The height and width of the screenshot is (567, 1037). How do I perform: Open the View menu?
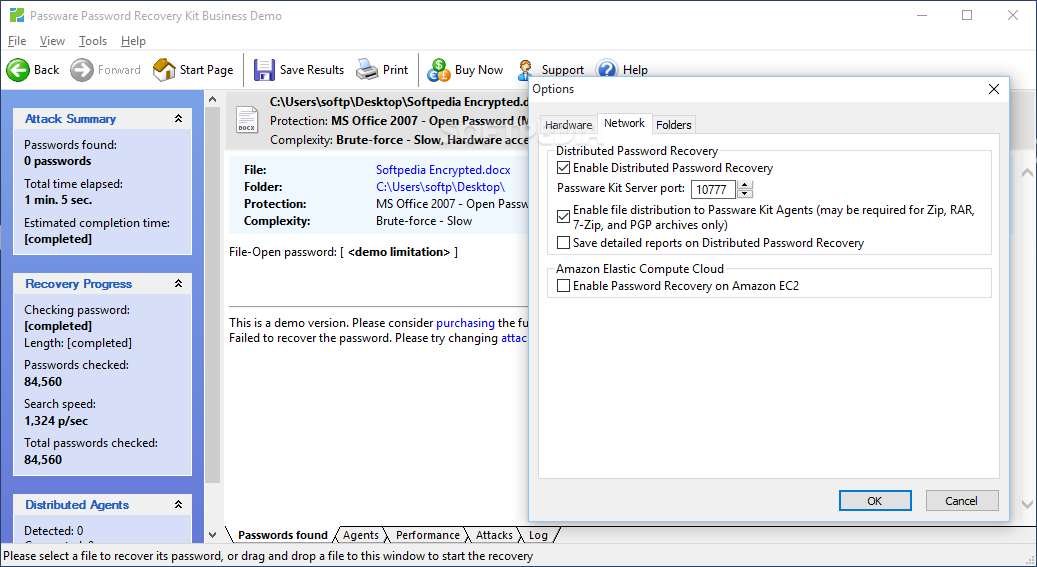[52, 41]
